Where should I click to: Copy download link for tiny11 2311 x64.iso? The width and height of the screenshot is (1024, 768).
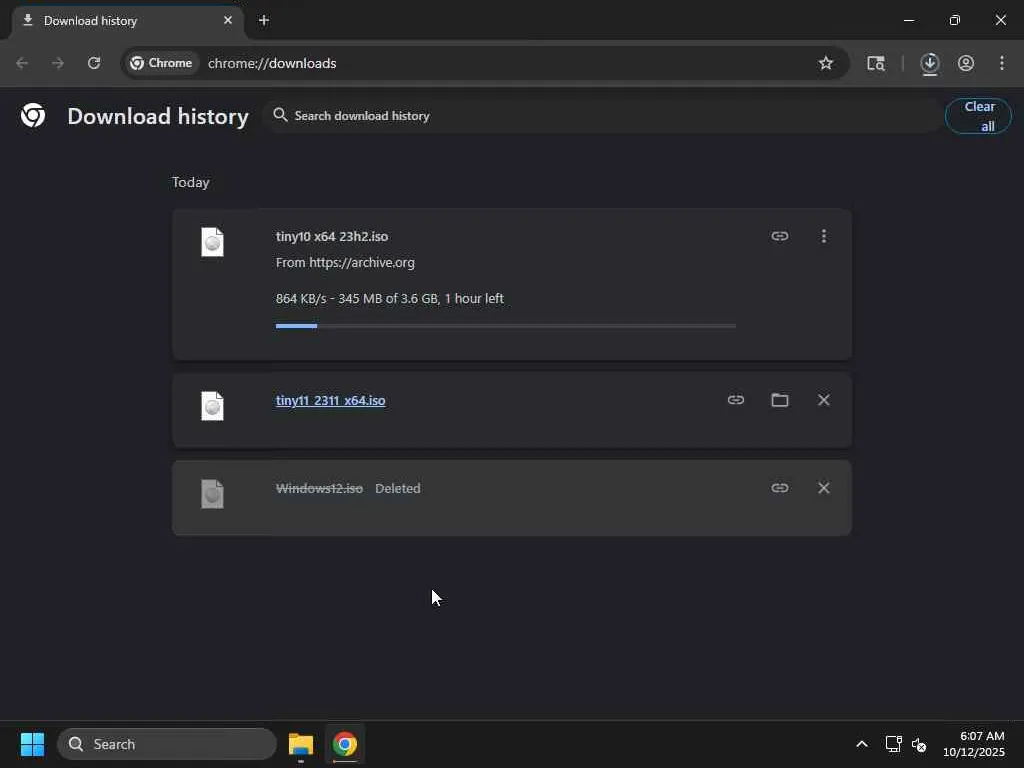click(736, 400)
